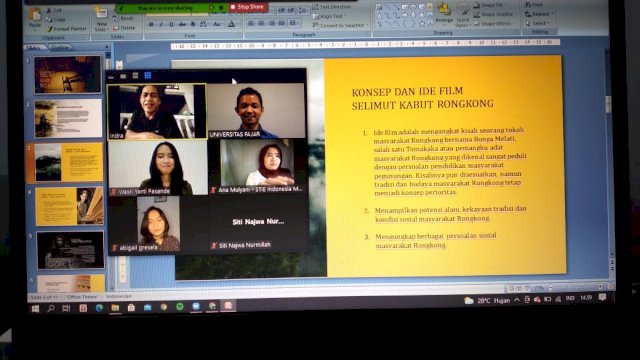Open the Character Spacing dropdown
Viewport: 640px width, 360px height.
pos(203,24)
